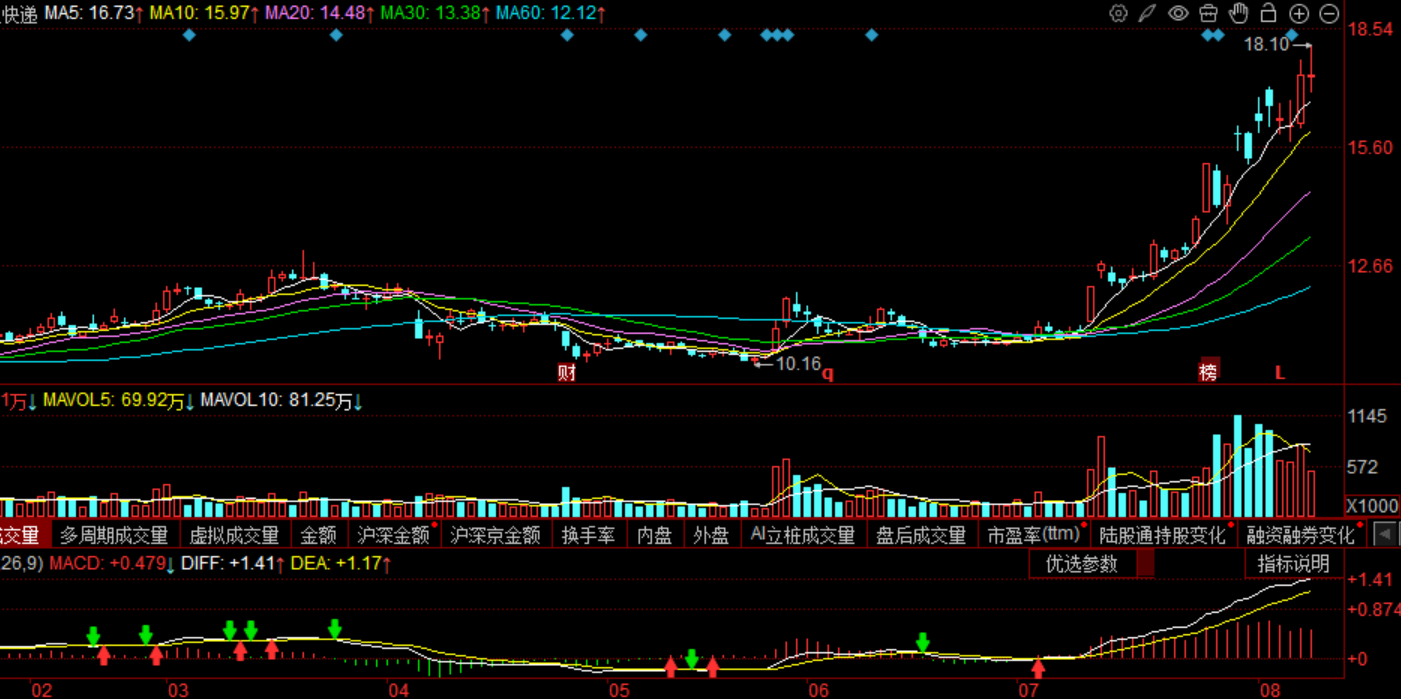Open chart settings gear icon
This screenshot has height=699, width=1401.
(x=1119, y=13)
